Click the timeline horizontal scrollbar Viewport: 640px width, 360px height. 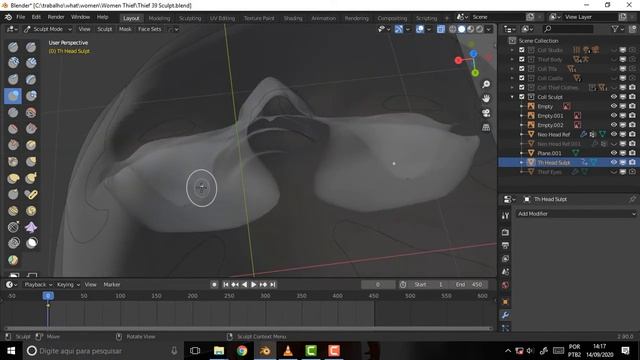248,328
